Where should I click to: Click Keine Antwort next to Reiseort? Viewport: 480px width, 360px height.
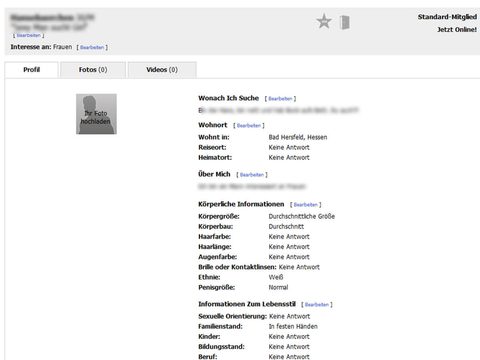289,147
